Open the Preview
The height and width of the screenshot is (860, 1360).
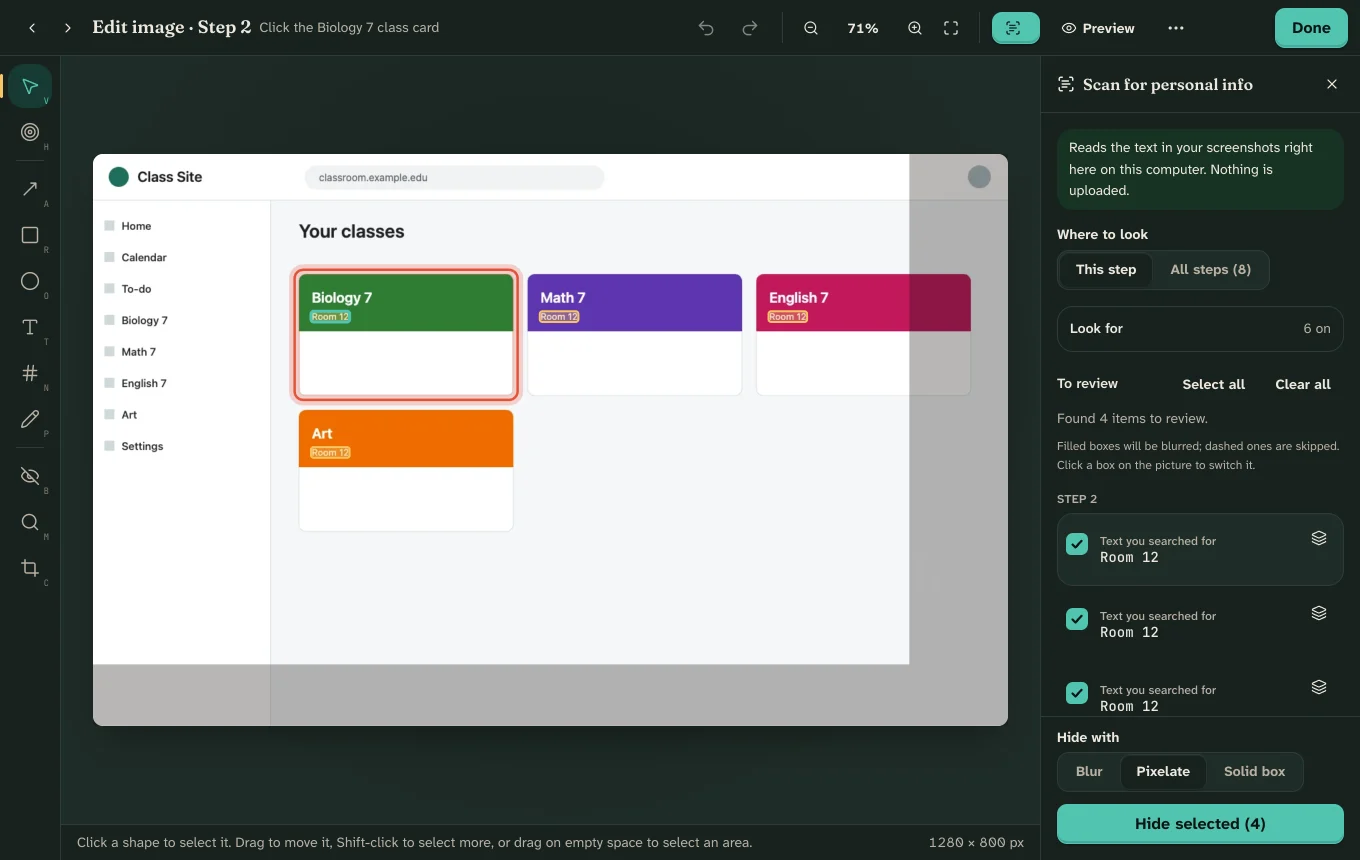[x=1098, y=28]
